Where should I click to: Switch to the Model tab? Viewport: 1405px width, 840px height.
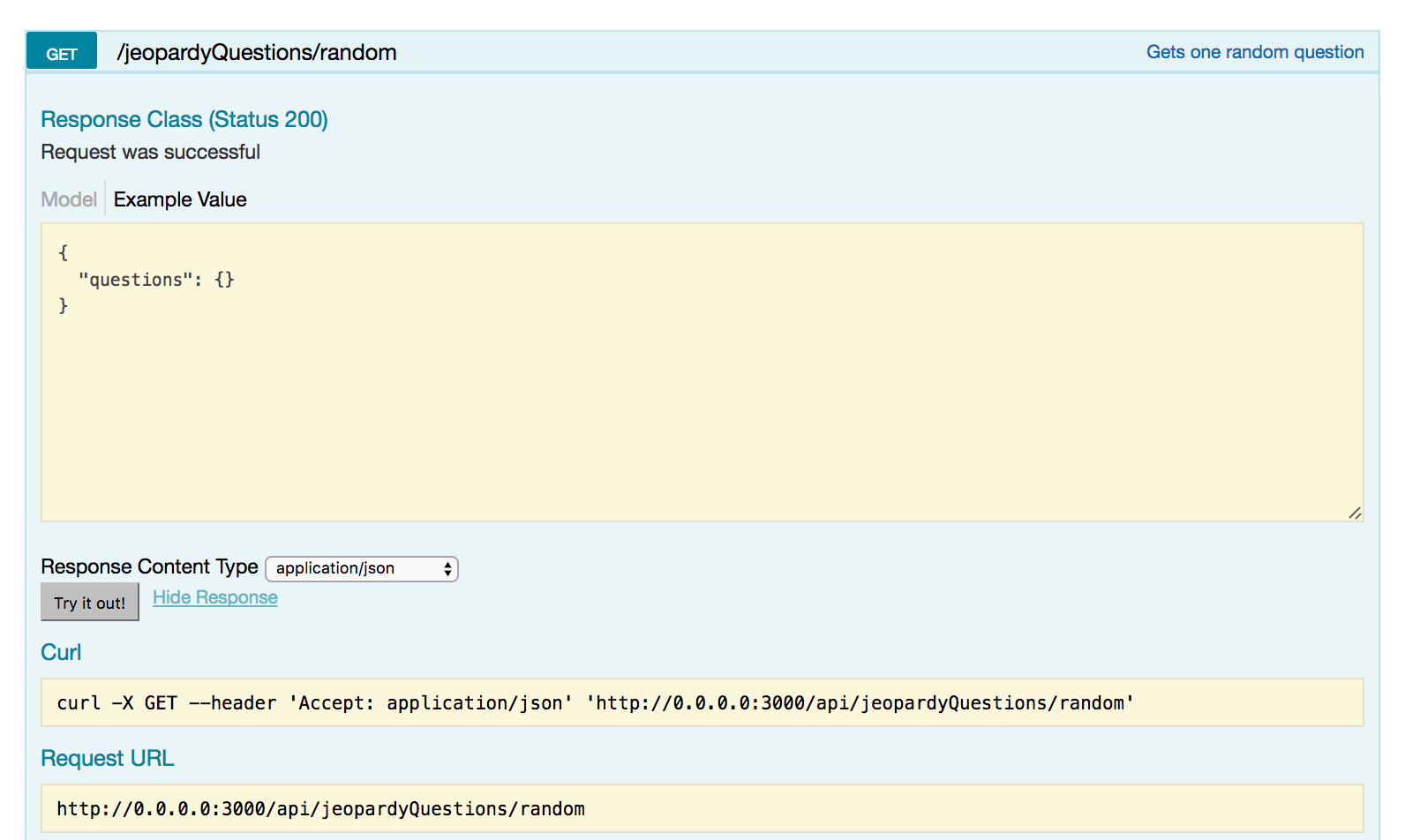[x=69, y=199]
